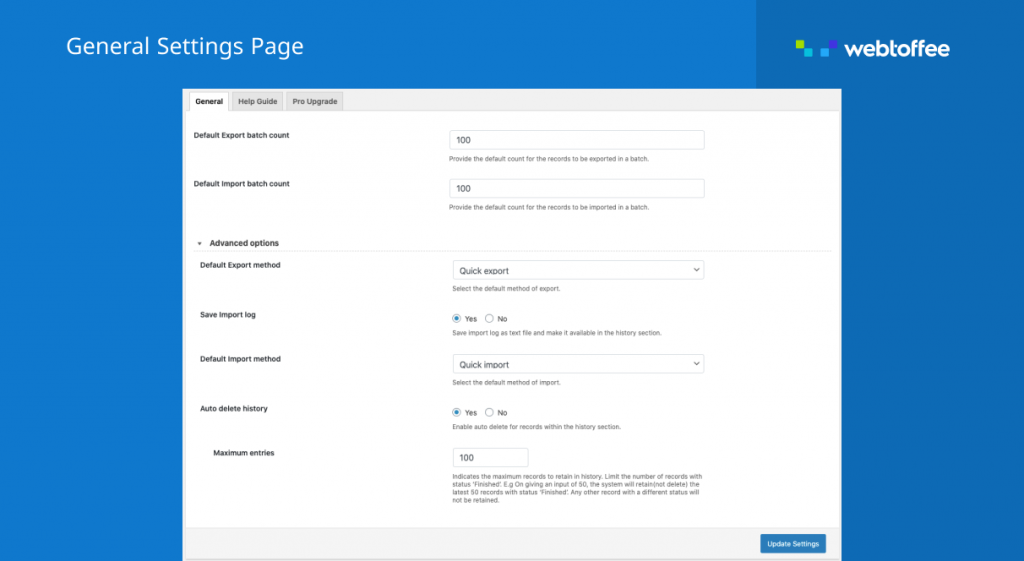The width and height of the screenshot is (1024, 561).
Task: Enable Yes for Auto delete history
Action: click(x=457, y=412)
